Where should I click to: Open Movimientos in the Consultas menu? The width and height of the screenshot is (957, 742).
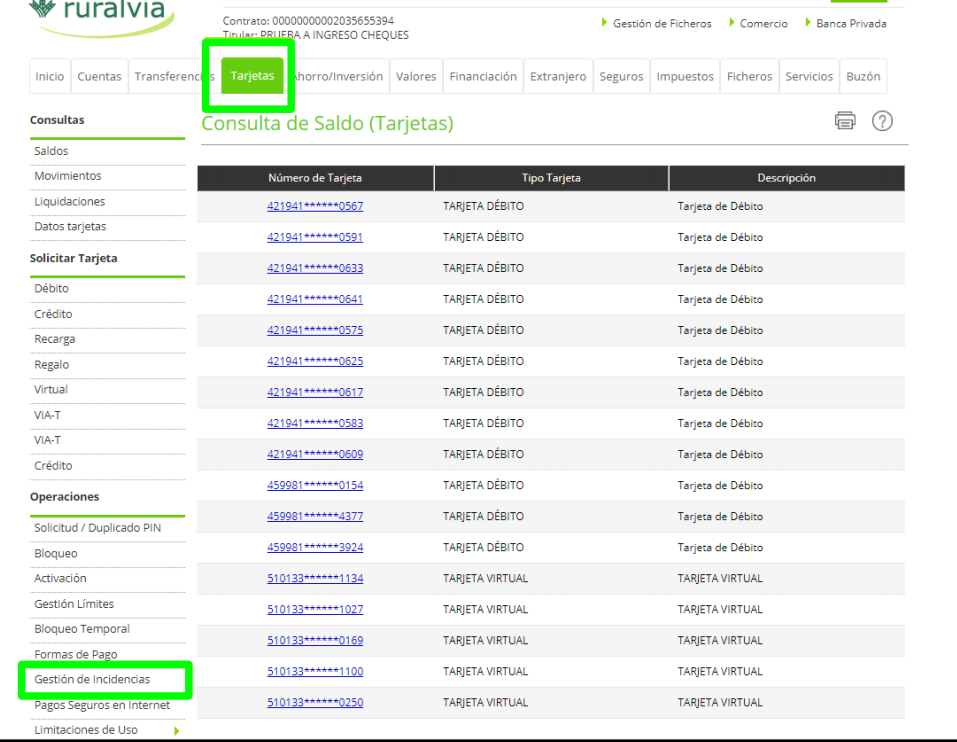67,176
